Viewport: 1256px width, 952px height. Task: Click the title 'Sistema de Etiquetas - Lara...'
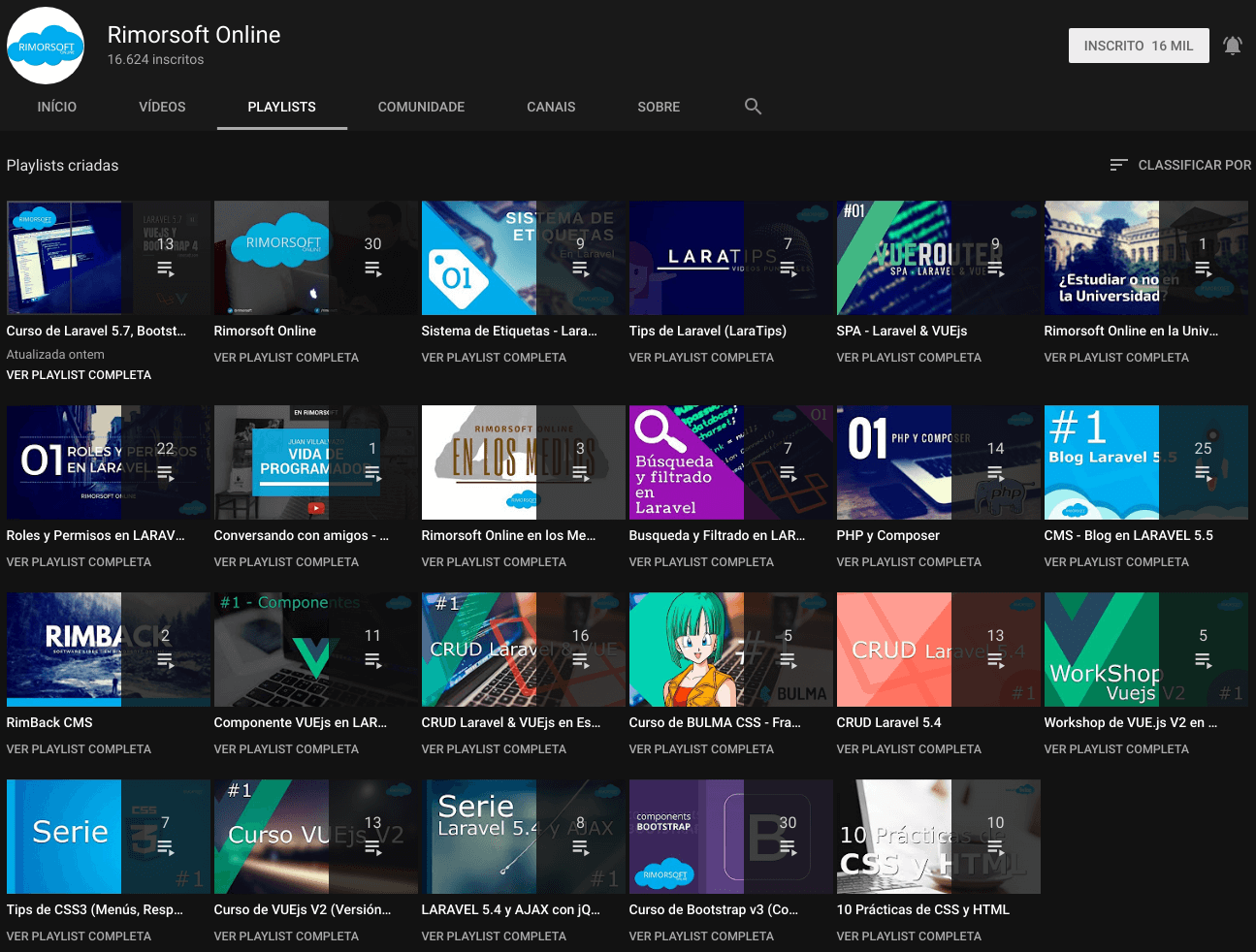tap(509, 331)
